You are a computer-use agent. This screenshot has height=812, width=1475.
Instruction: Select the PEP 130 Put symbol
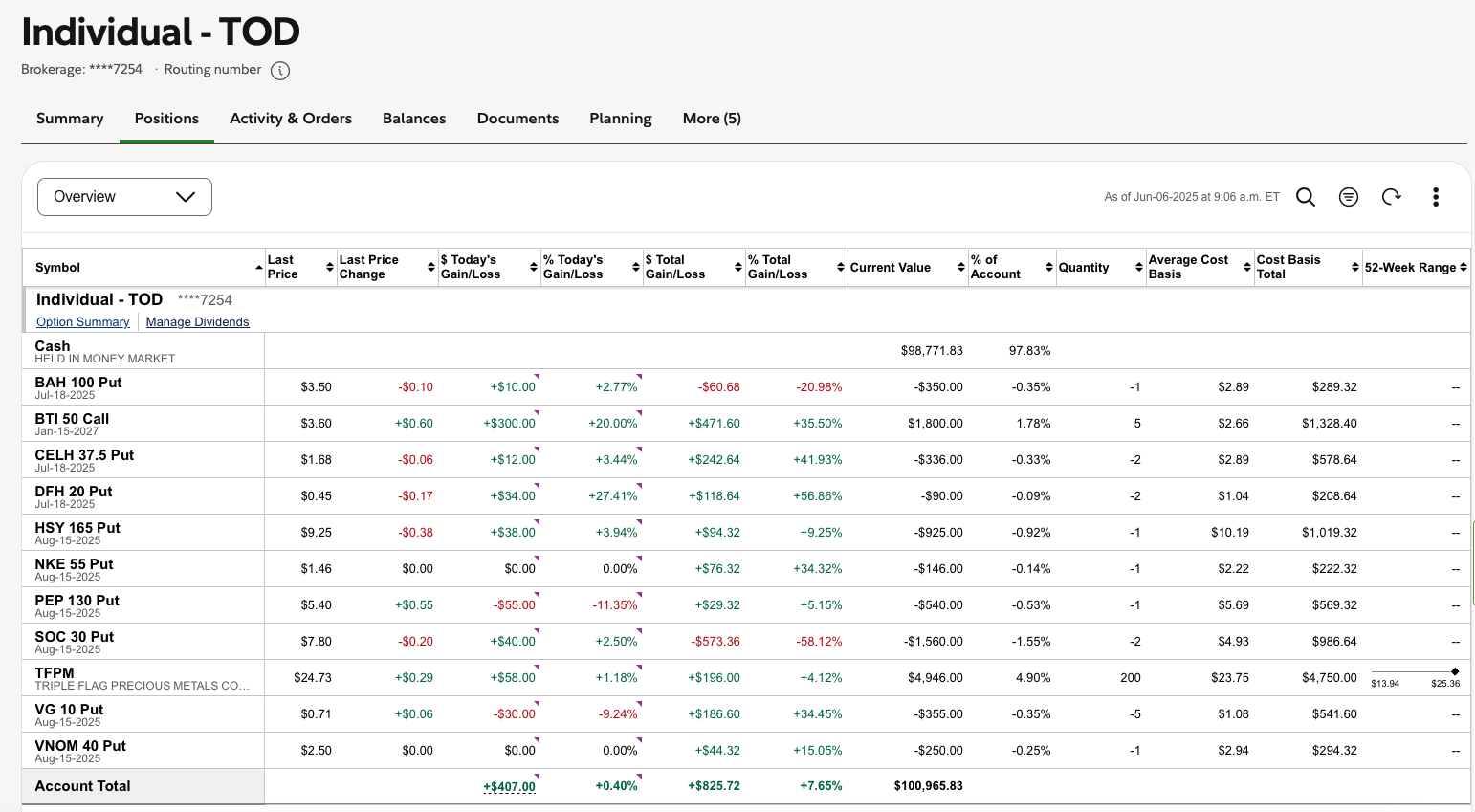click(x=77, y=601)
